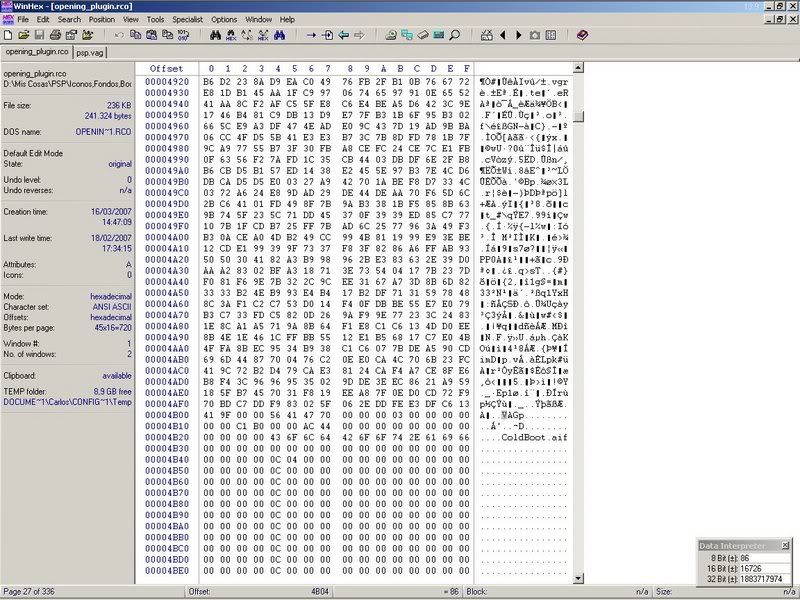Click the camera snapshot icon

click(535, 35)
